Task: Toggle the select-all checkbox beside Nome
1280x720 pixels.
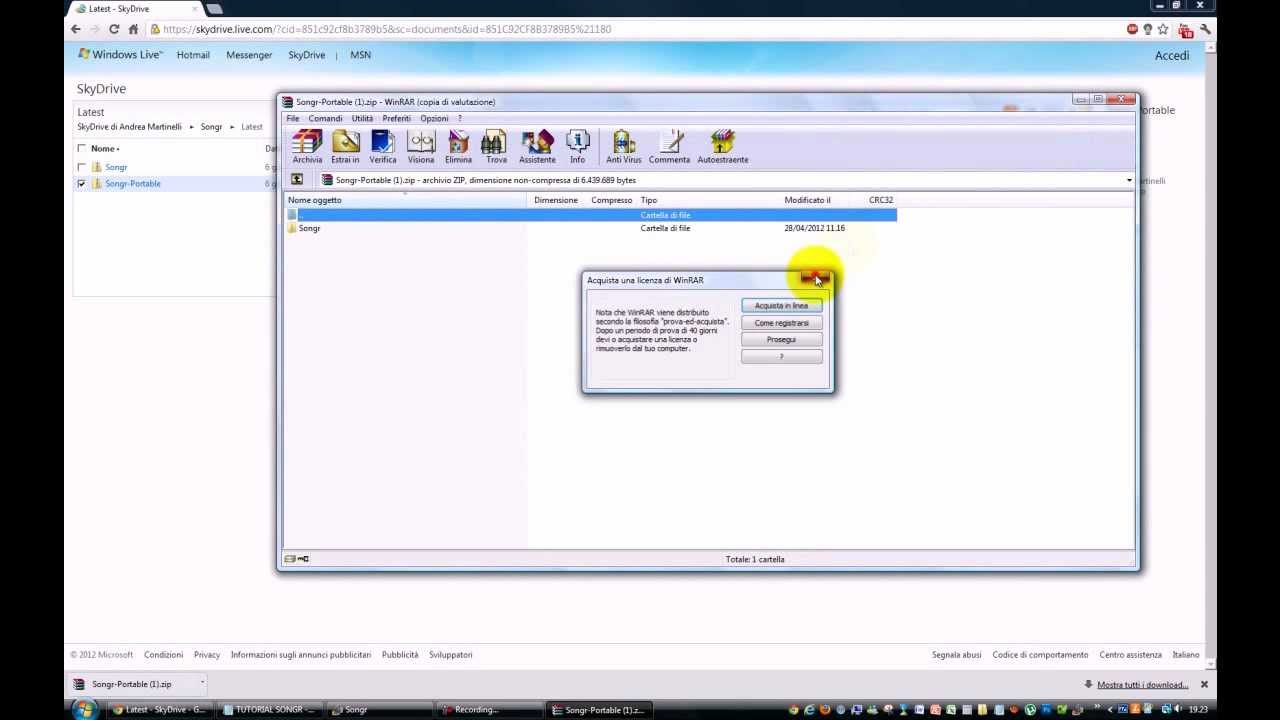Action: 82,149
